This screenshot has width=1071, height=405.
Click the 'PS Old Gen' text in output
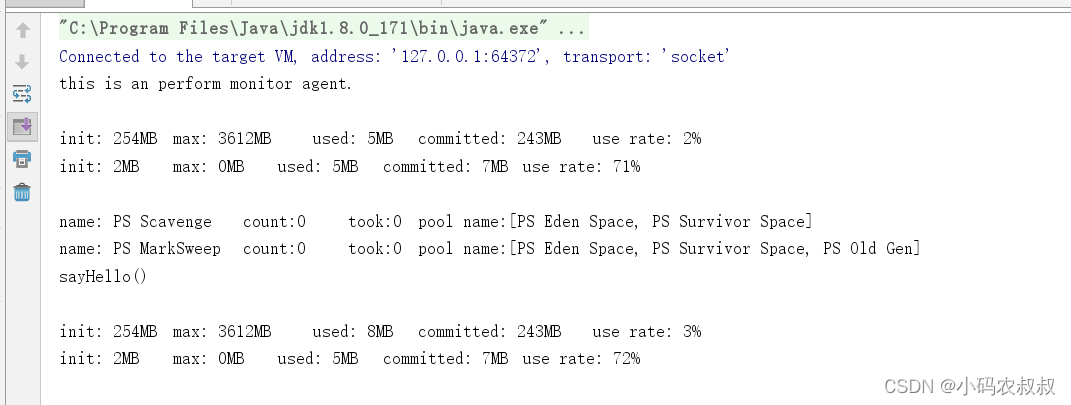point(867,249)
